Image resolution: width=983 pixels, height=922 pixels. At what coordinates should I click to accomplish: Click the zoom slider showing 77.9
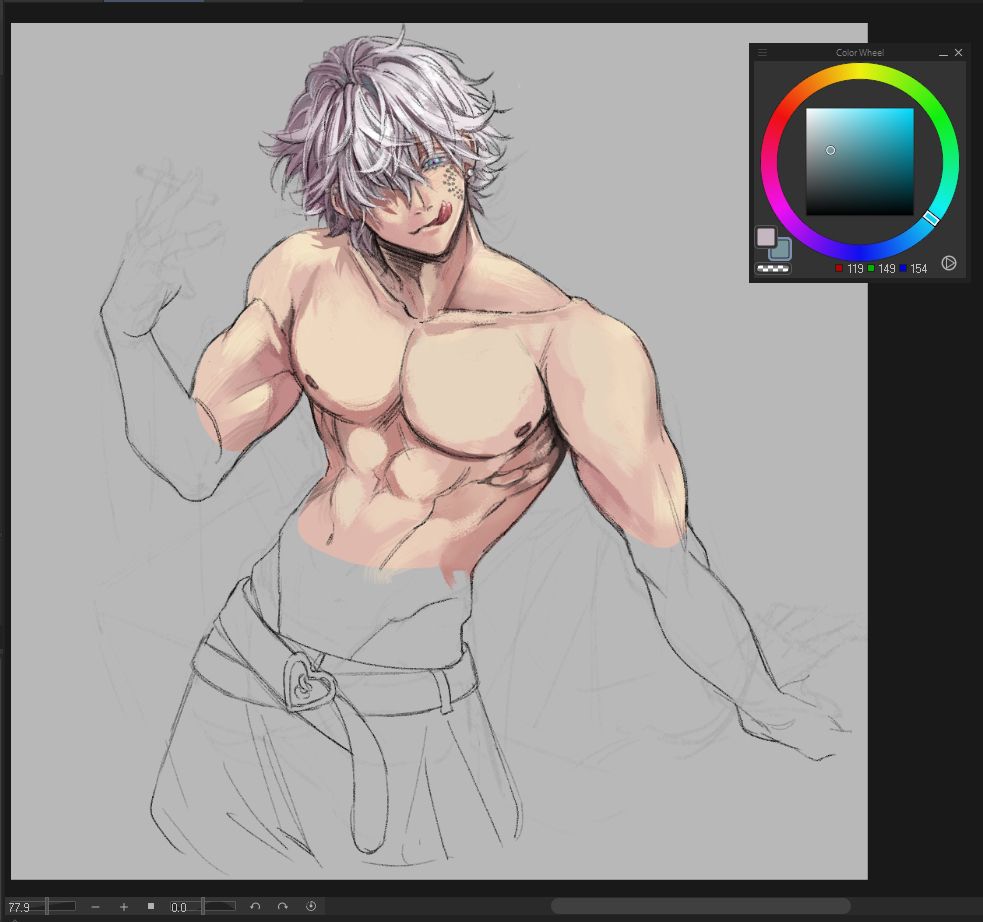(x=41, y=907)
